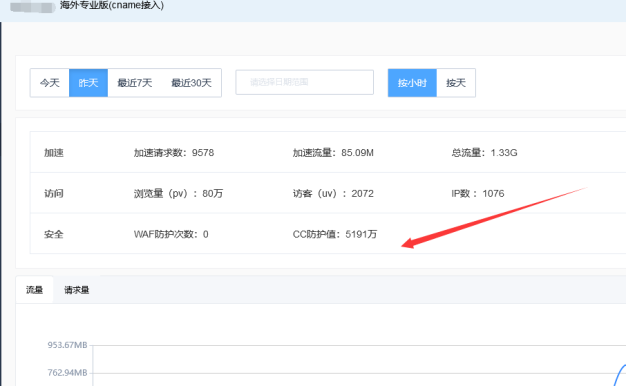The image size is (626, 386).
Task: Click the WAF防护次数: 0 value
Action: tap(171, 234)
